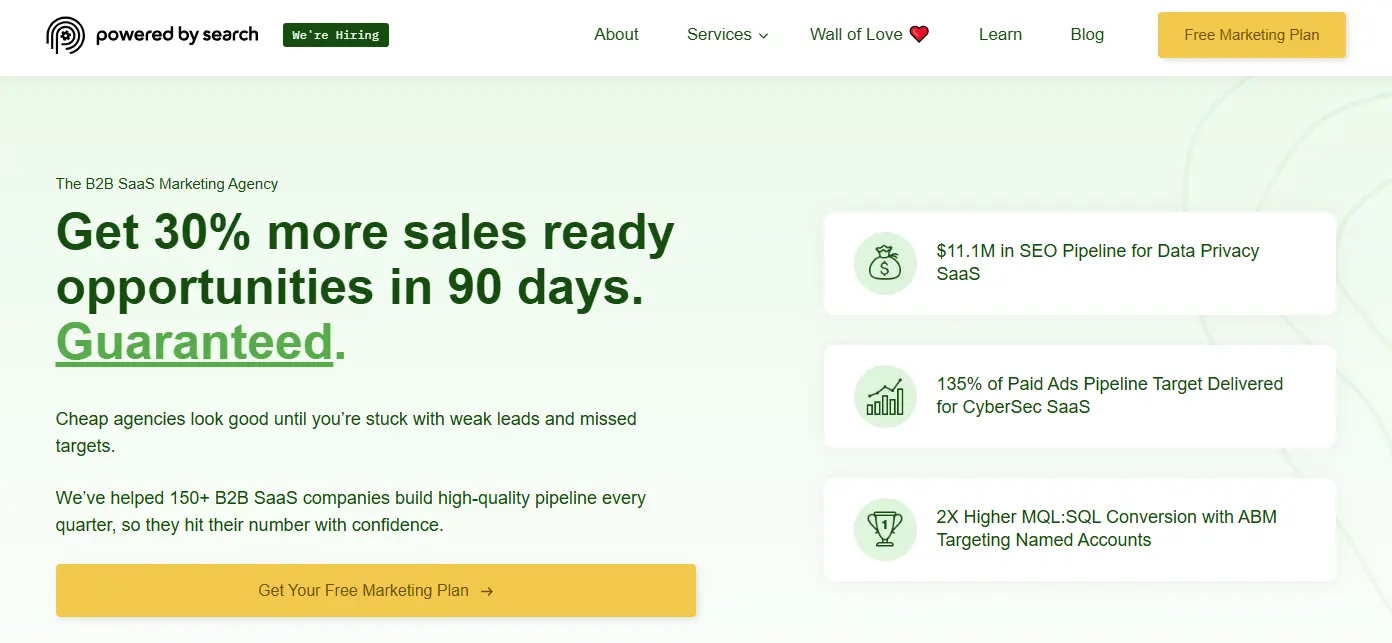Viewport: 1392px width, 643px height.
Task: Click the heart icon beside Wall of Love
Action: coord(919,33)
